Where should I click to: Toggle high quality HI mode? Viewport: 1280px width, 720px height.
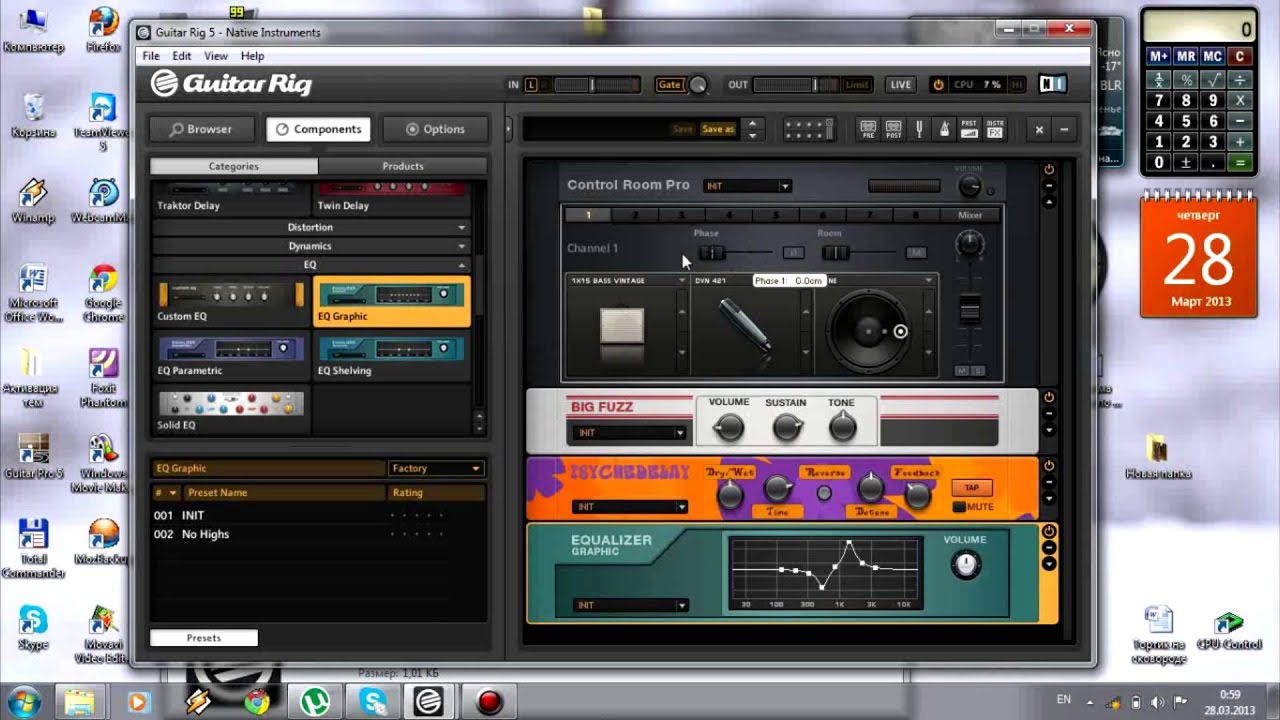tap(1017, 85)
